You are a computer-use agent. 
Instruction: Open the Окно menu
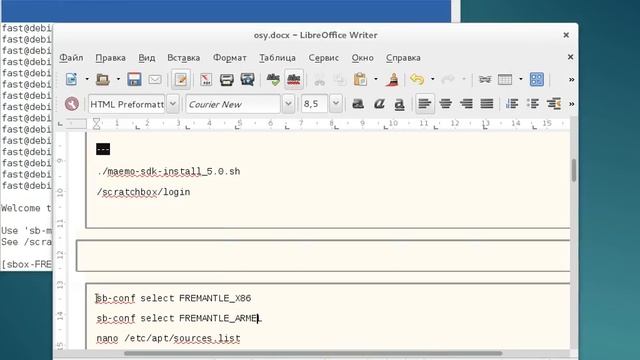[x=362, y=58]
